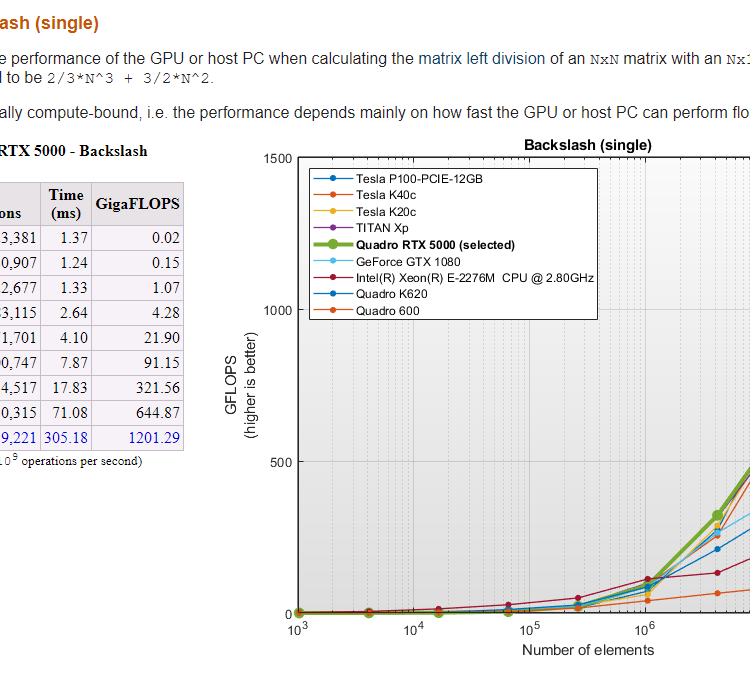Select Tesla K40c in the chart legend
The image size is (750, 684).
[x=385, y=196]
